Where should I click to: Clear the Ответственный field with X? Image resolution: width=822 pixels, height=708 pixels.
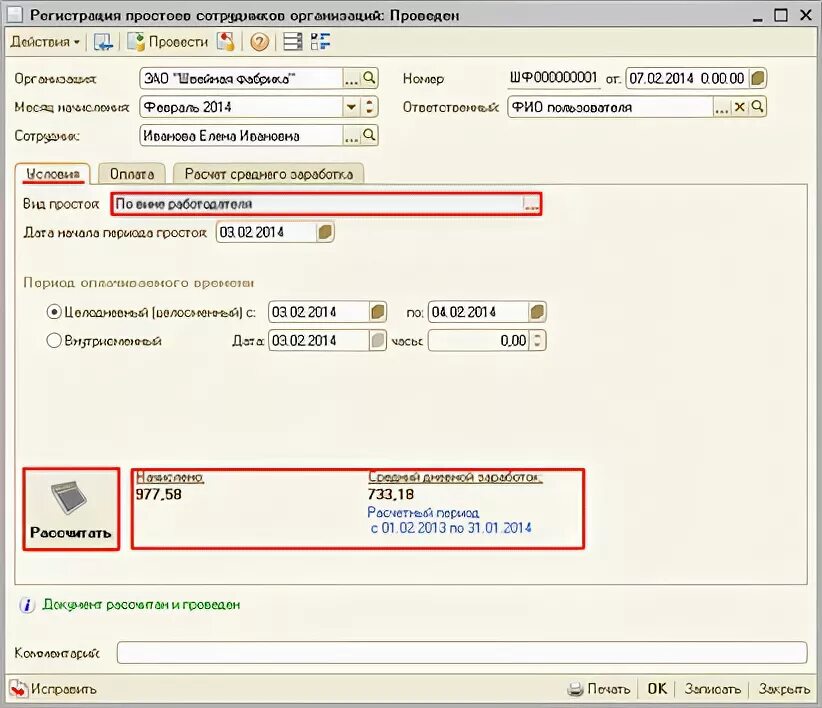(x=739, y=107)
